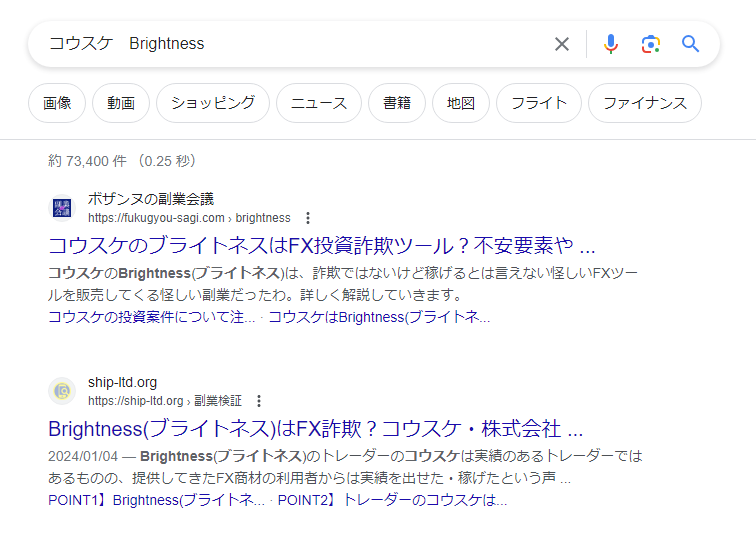Start voice search with microphone icon
Screen dimensions: 756x538
tap(611, 44)
